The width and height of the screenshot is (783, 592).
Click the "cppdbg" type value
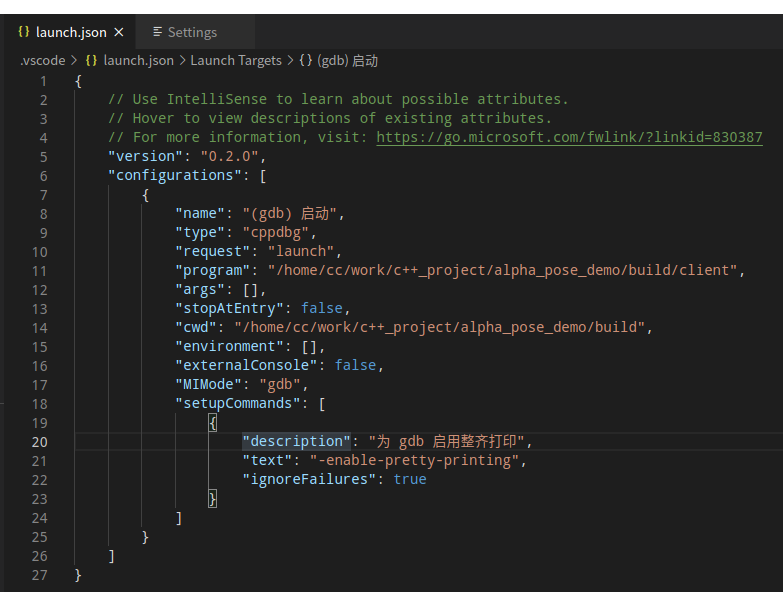coord(276,232)
